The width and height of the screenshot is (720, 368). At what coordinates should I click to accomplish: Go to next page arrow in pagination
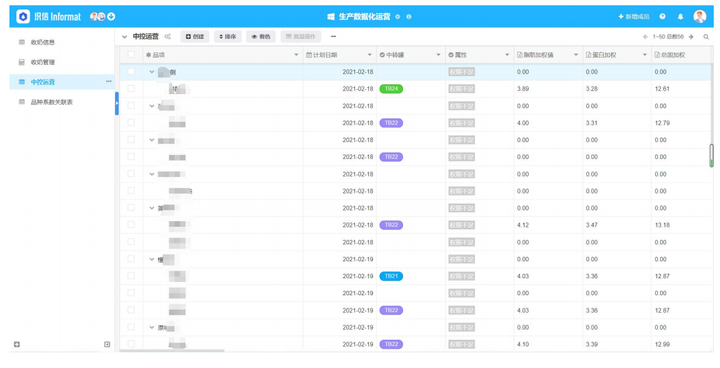pyautogui.click(x=691, y=37)
